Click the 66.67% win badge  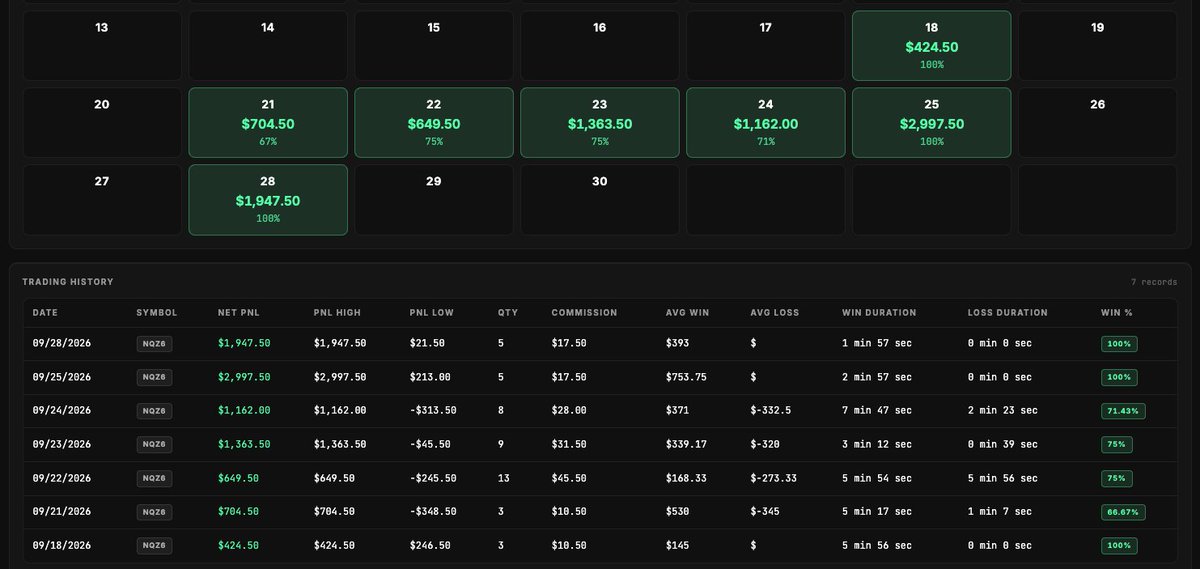tap(1123, 512)
